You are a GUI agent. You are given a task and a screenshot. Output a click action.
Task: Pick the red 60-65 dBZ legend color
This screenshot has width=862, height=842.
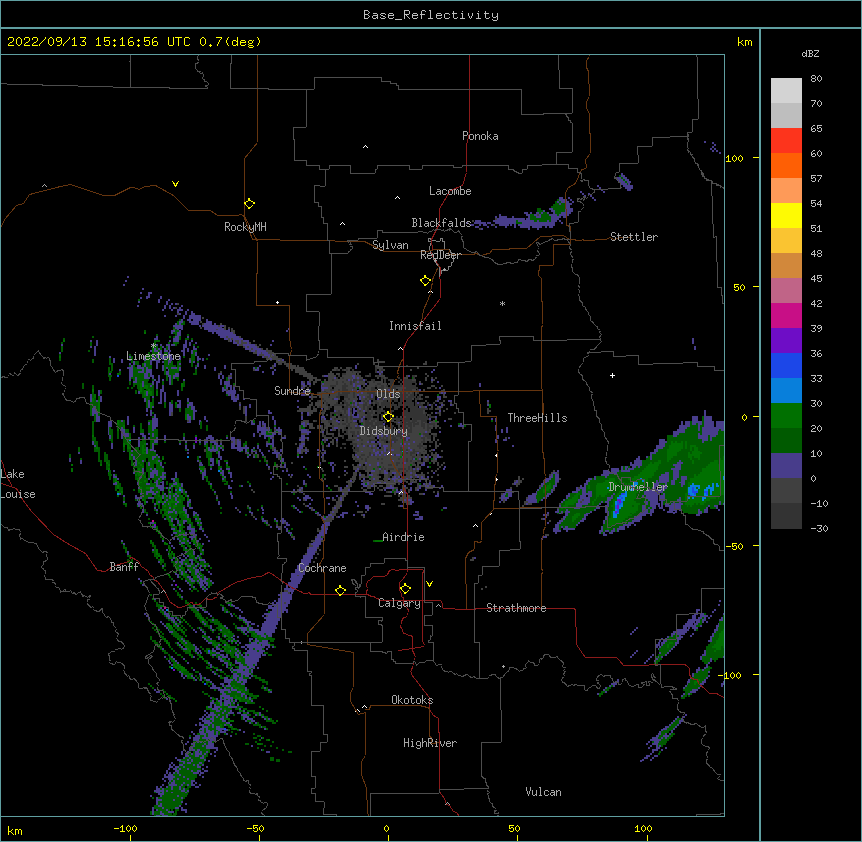coord(786,140)
